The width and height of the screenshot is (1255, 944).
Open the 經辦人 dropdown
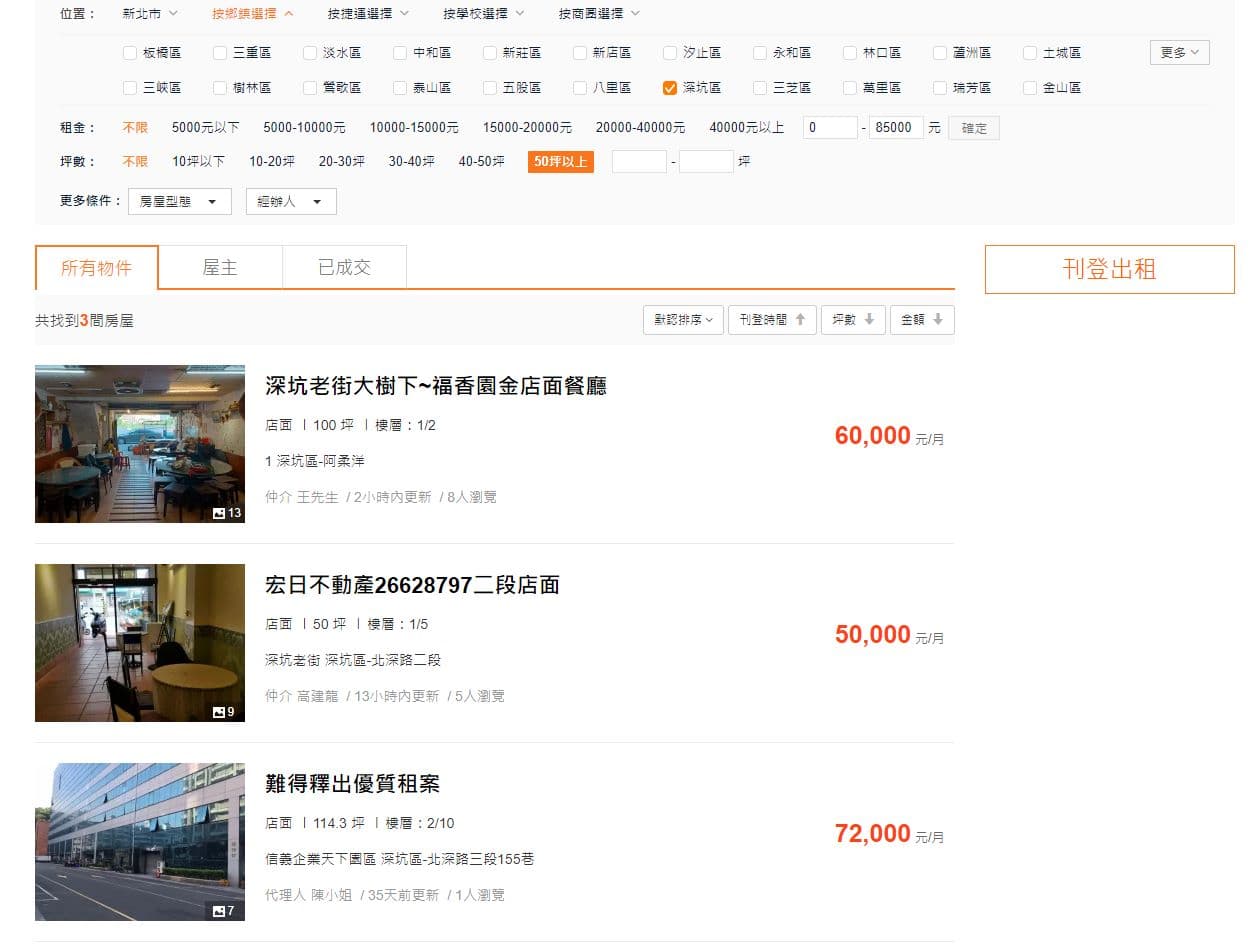pyautogui.click(x=291, y=201)
